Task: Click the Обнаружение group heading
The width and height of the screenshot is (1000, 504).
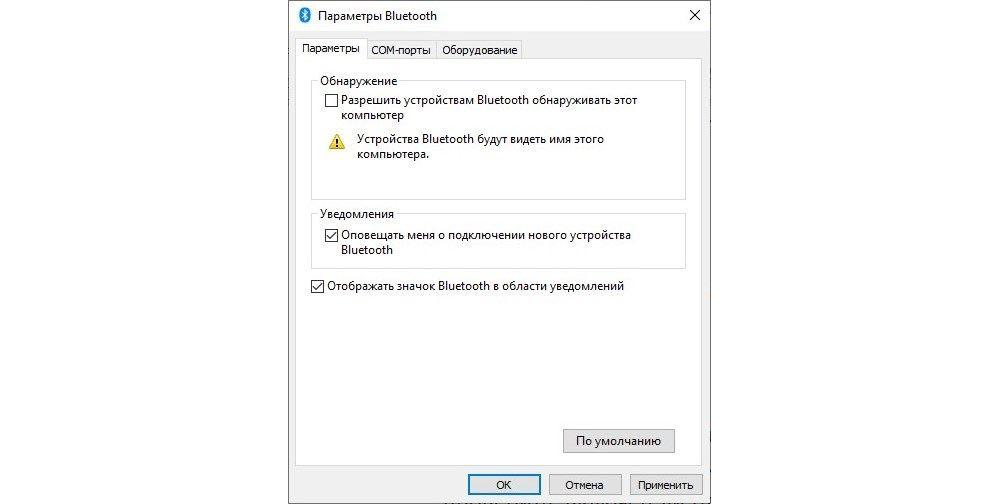Action: point(358,81)
